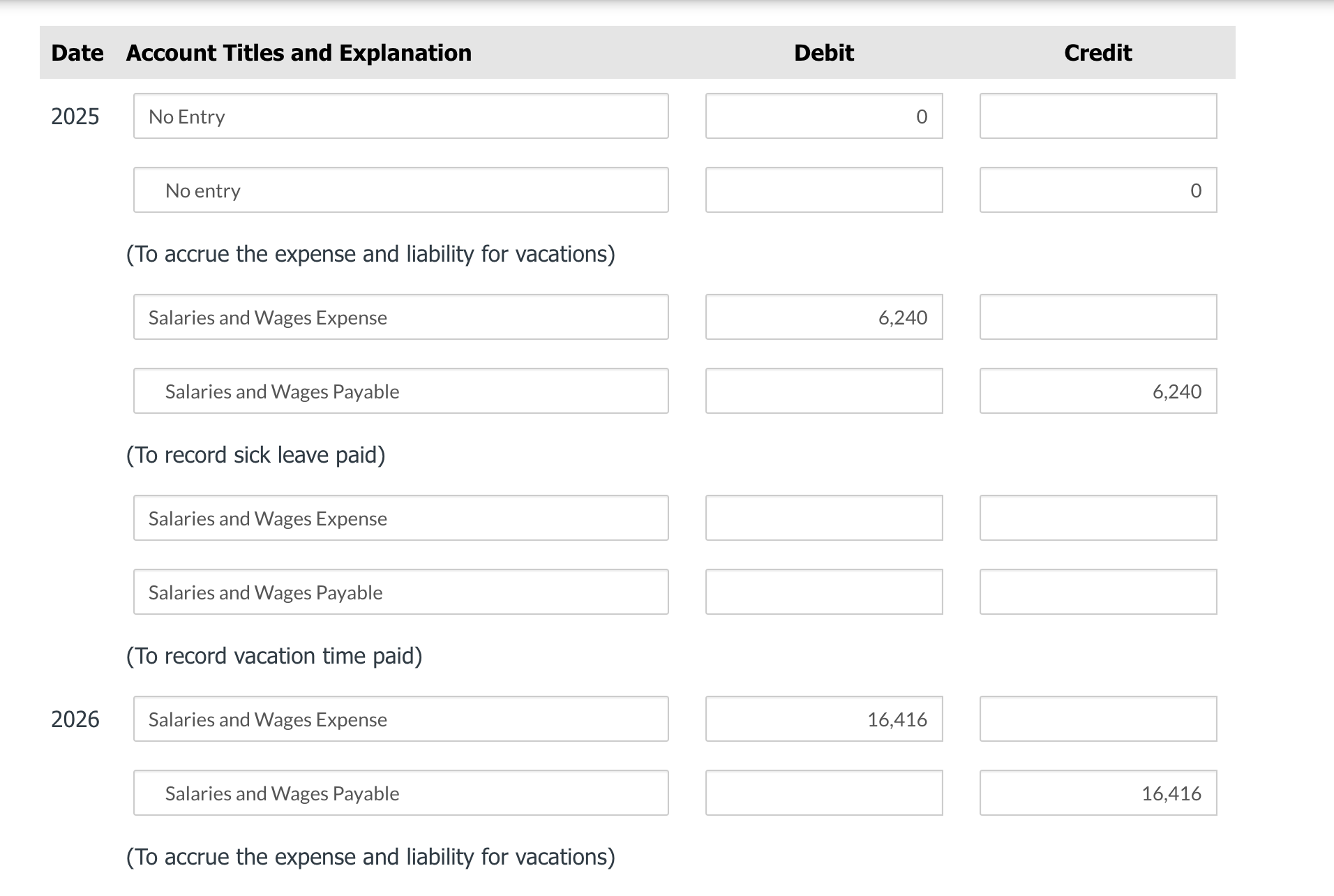Click the debit field showing 6,240
The width and height of the screenshot is (1334, 896).
click(x=823, y=317)
